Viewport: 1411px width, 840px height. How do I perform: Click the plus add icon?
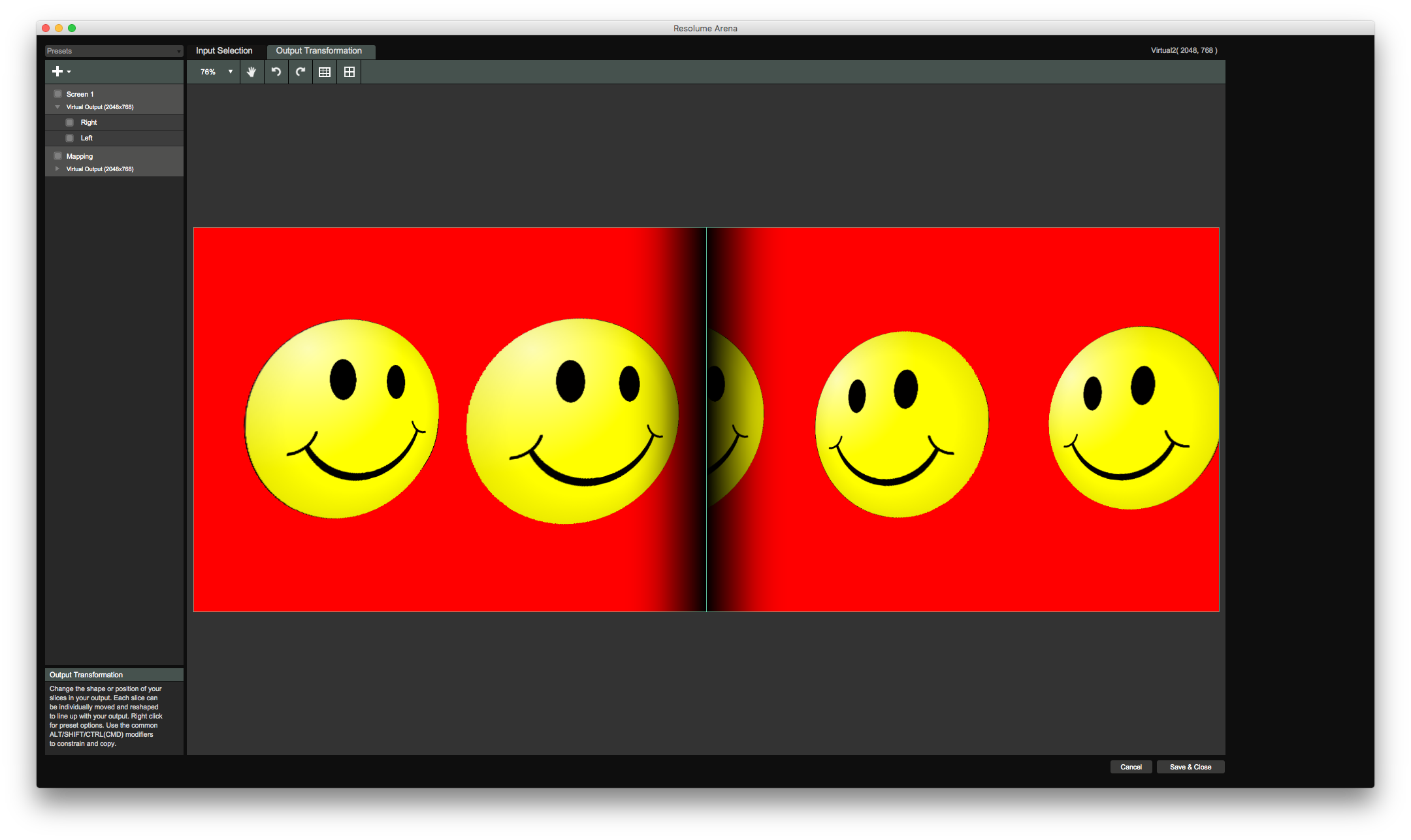(x=58, y=71)
